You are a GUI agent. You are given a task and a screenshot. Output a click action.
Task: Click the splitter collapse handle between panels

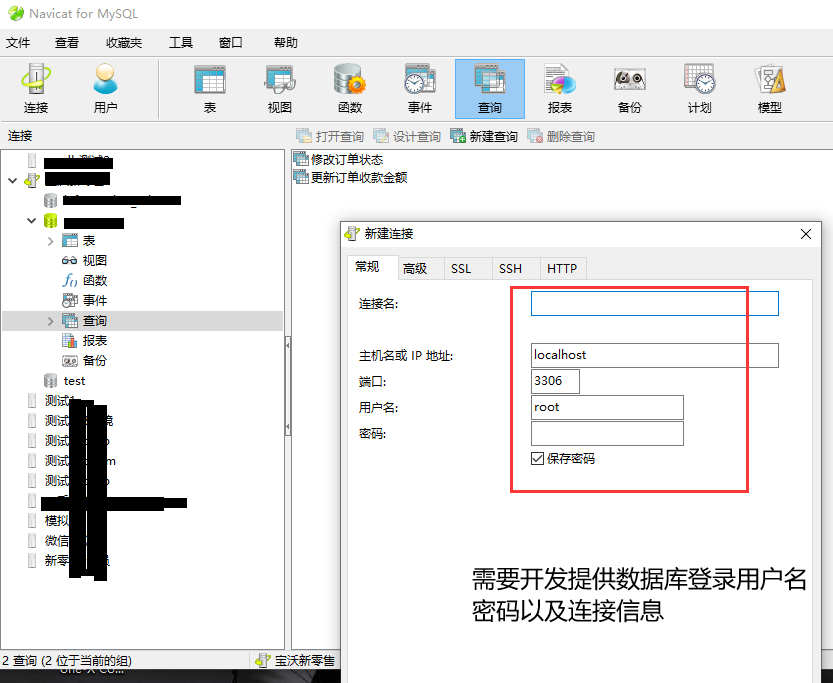(x=287, y=386)
